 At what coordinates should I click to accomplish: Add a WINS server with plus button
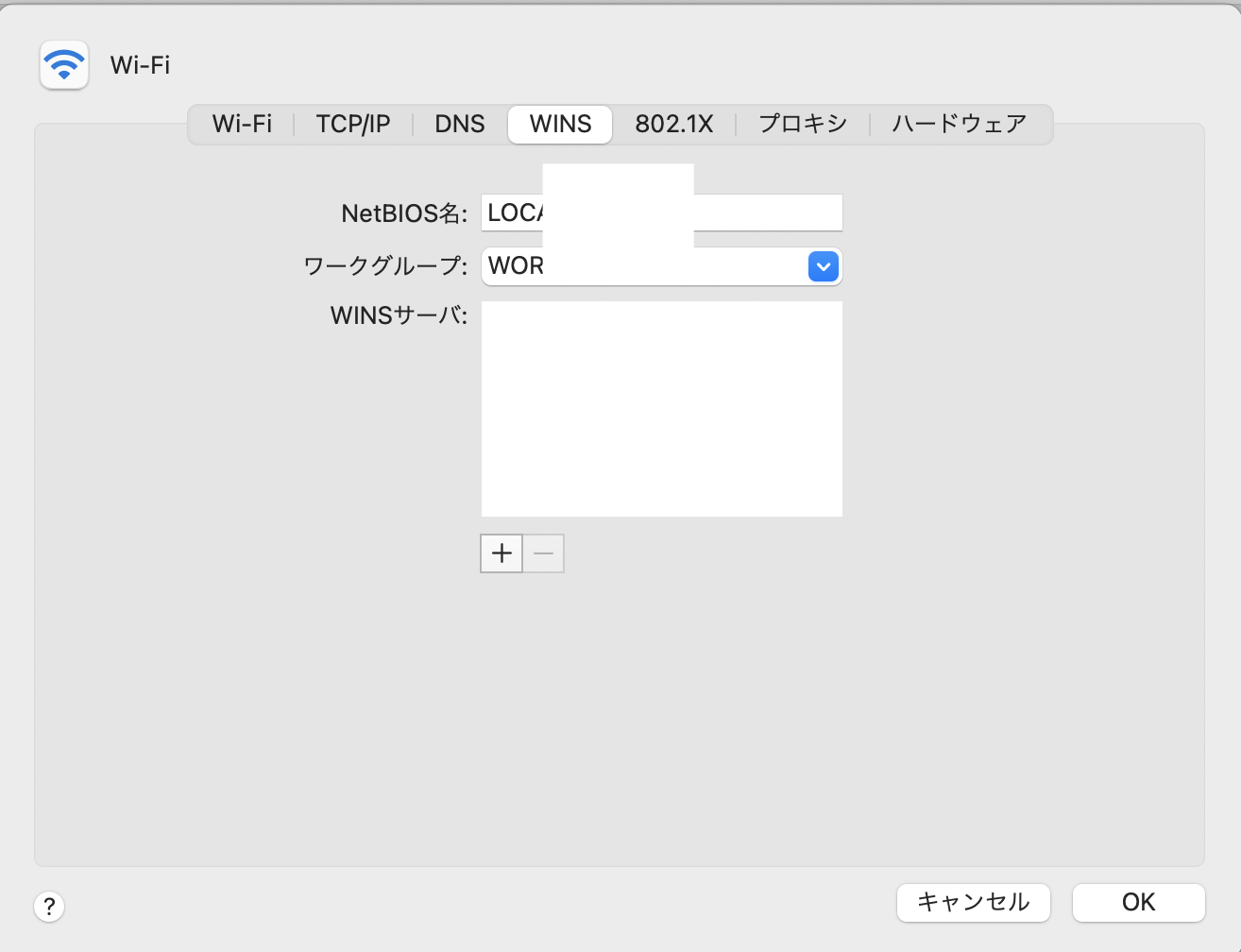(501, 553)
